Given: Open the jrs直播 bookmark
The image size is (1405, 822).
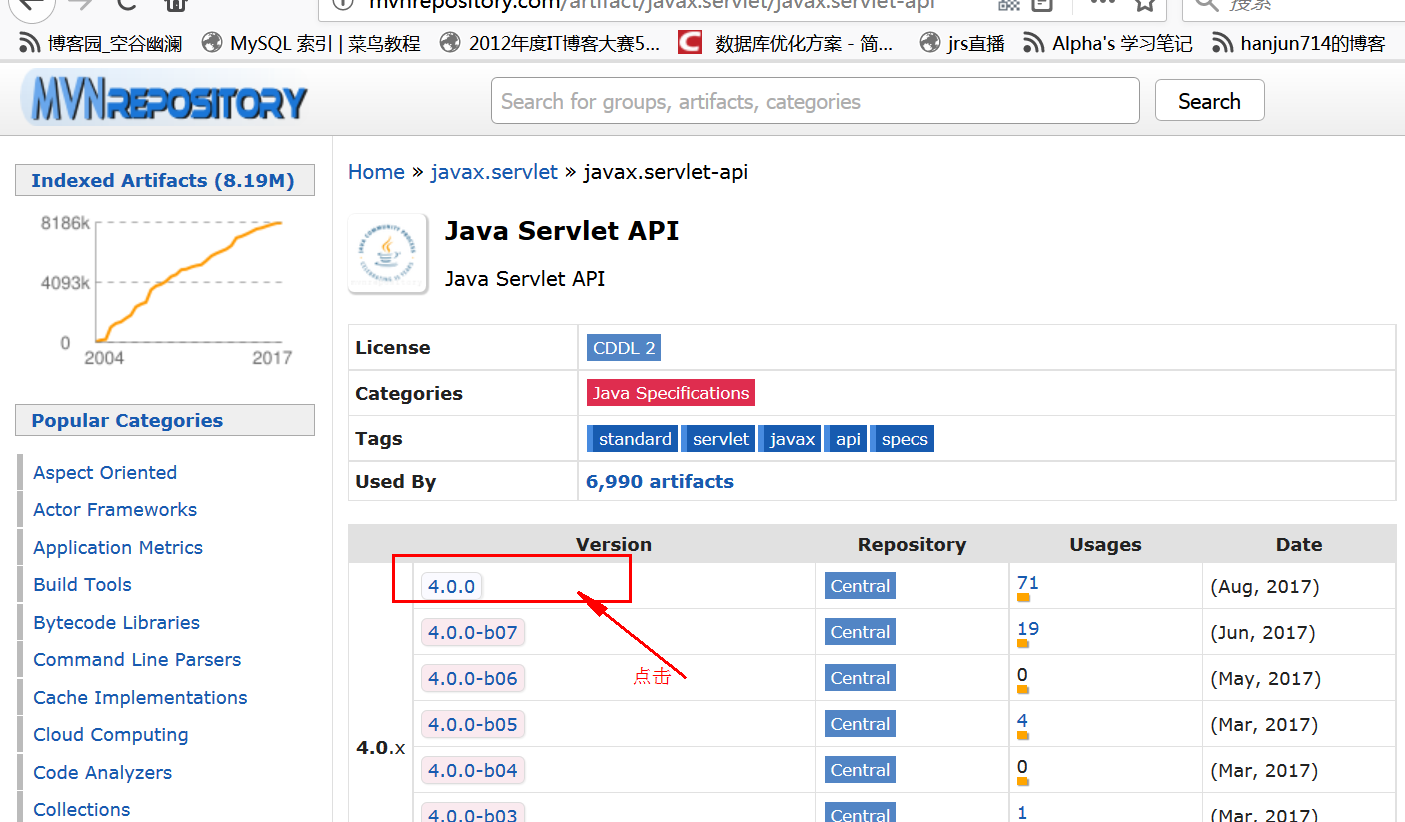Looking at the screenshot, I should pos(963,44).
